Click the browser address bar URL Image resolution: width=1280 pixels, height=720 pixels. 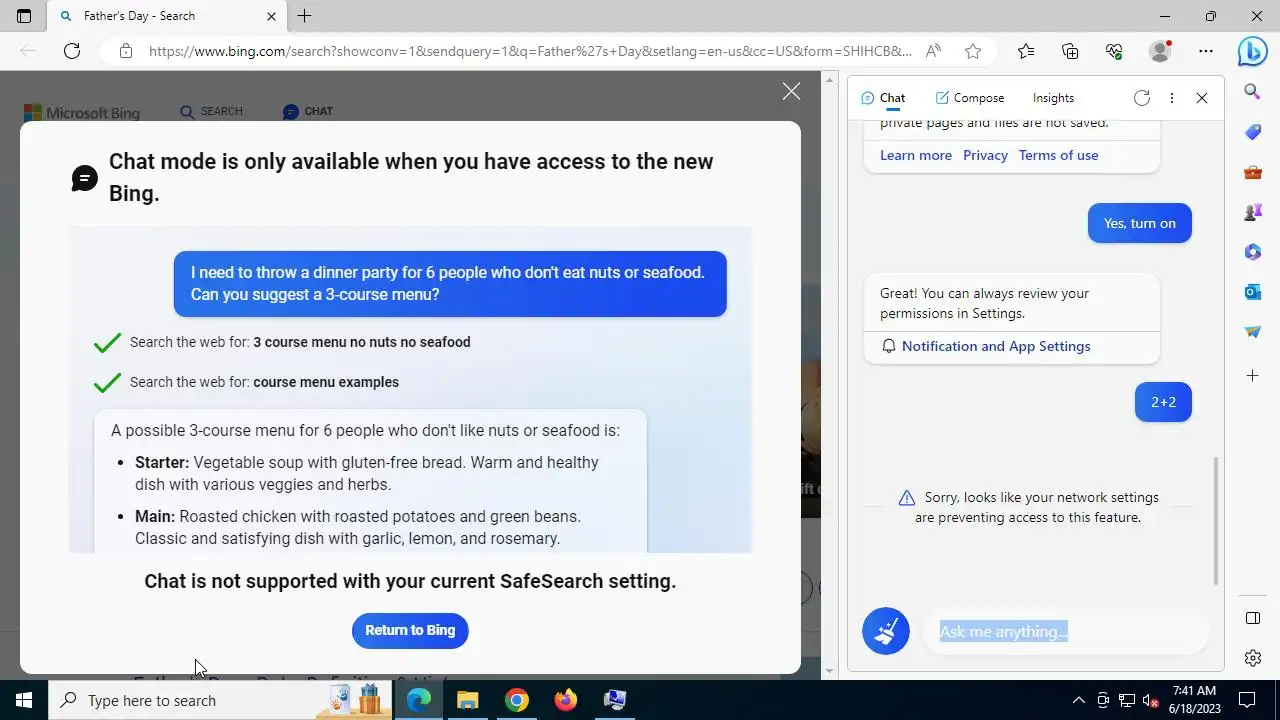click(530, 51)
